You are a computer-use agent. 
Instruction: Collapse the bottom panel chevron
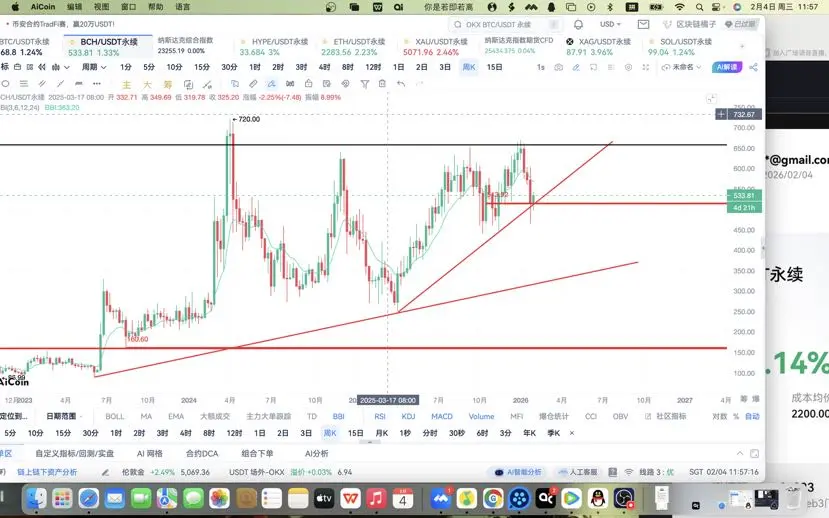tap(740, 454)
